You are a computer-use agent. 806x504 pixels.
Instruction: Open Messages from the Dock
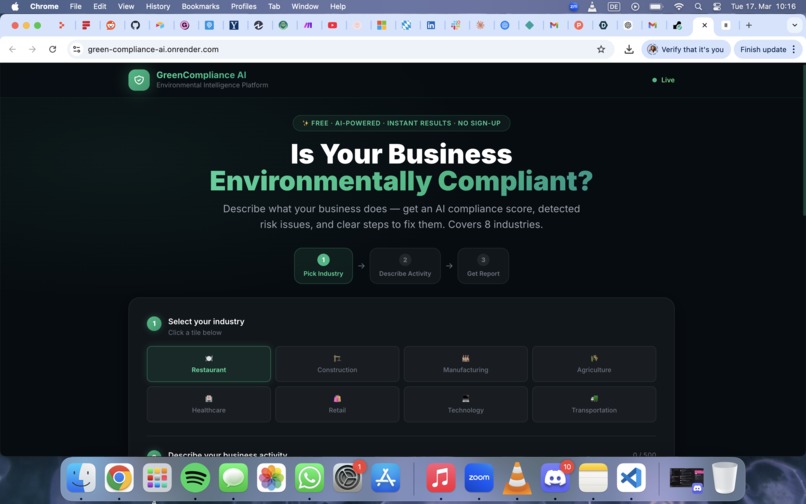[x=233, y=477]
